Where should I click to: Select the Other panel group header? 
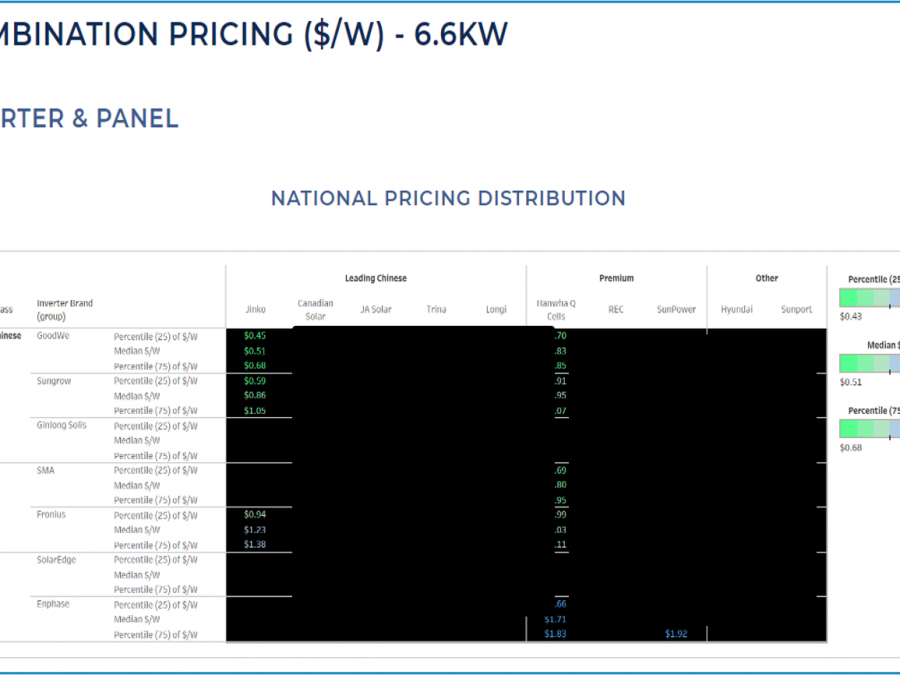[x=766, y=278]
